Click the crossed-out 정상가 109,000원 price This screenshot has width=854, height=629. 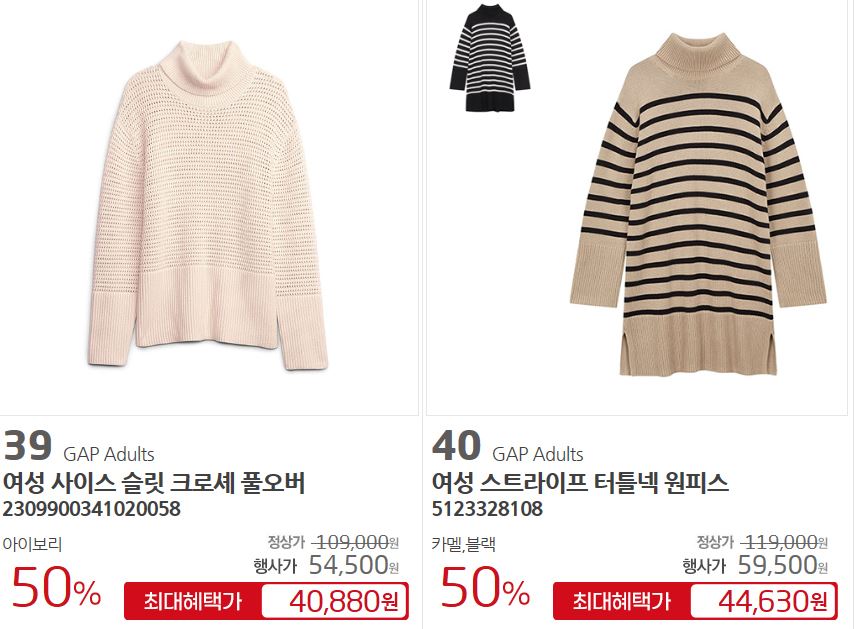point(333,542)
